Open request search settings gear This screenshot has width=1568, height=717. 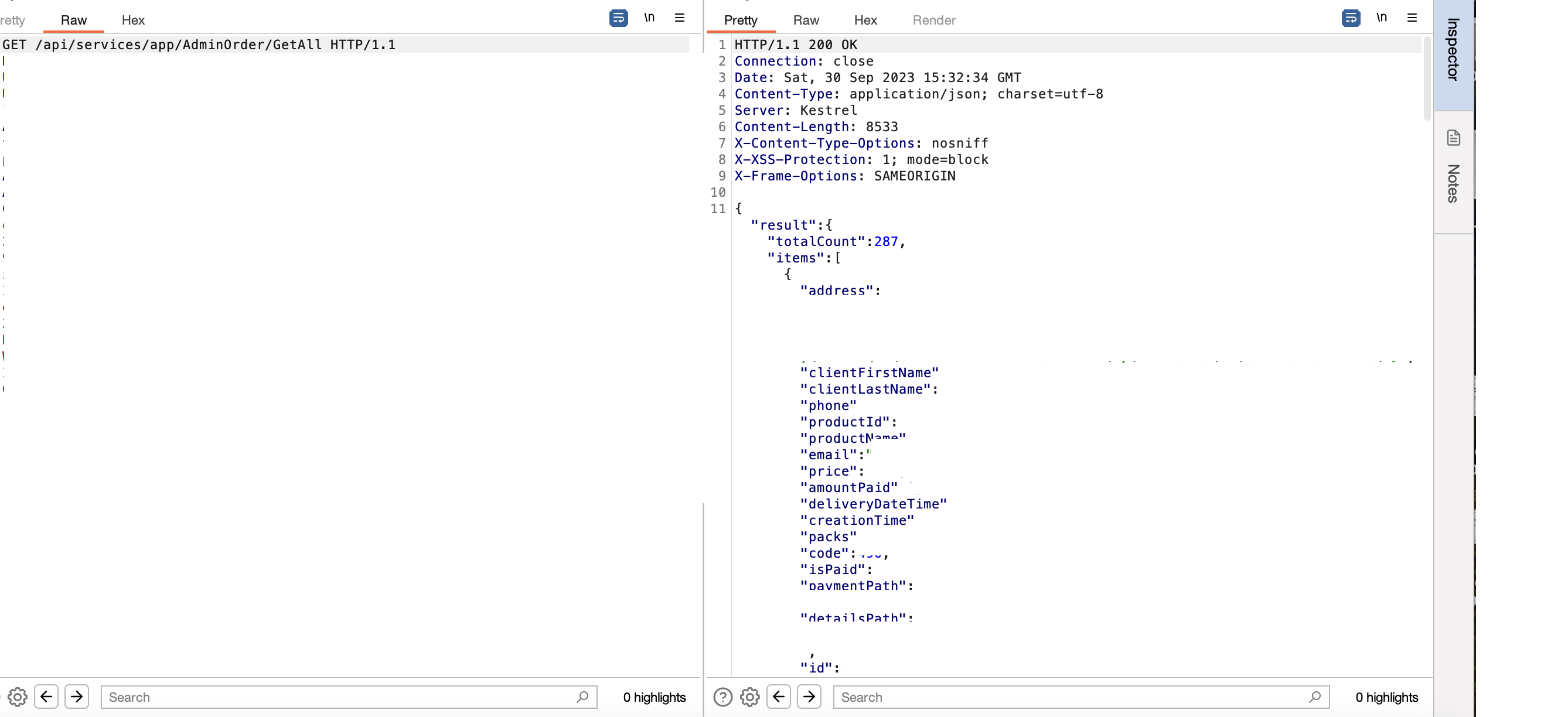click(x=18, y=697)
